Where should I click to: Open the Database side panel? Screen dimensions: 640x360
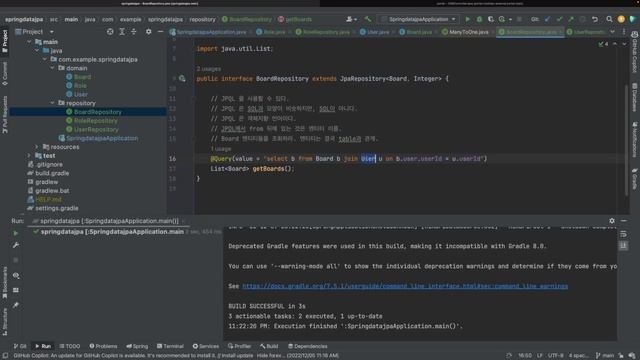[x=634, y=97]
